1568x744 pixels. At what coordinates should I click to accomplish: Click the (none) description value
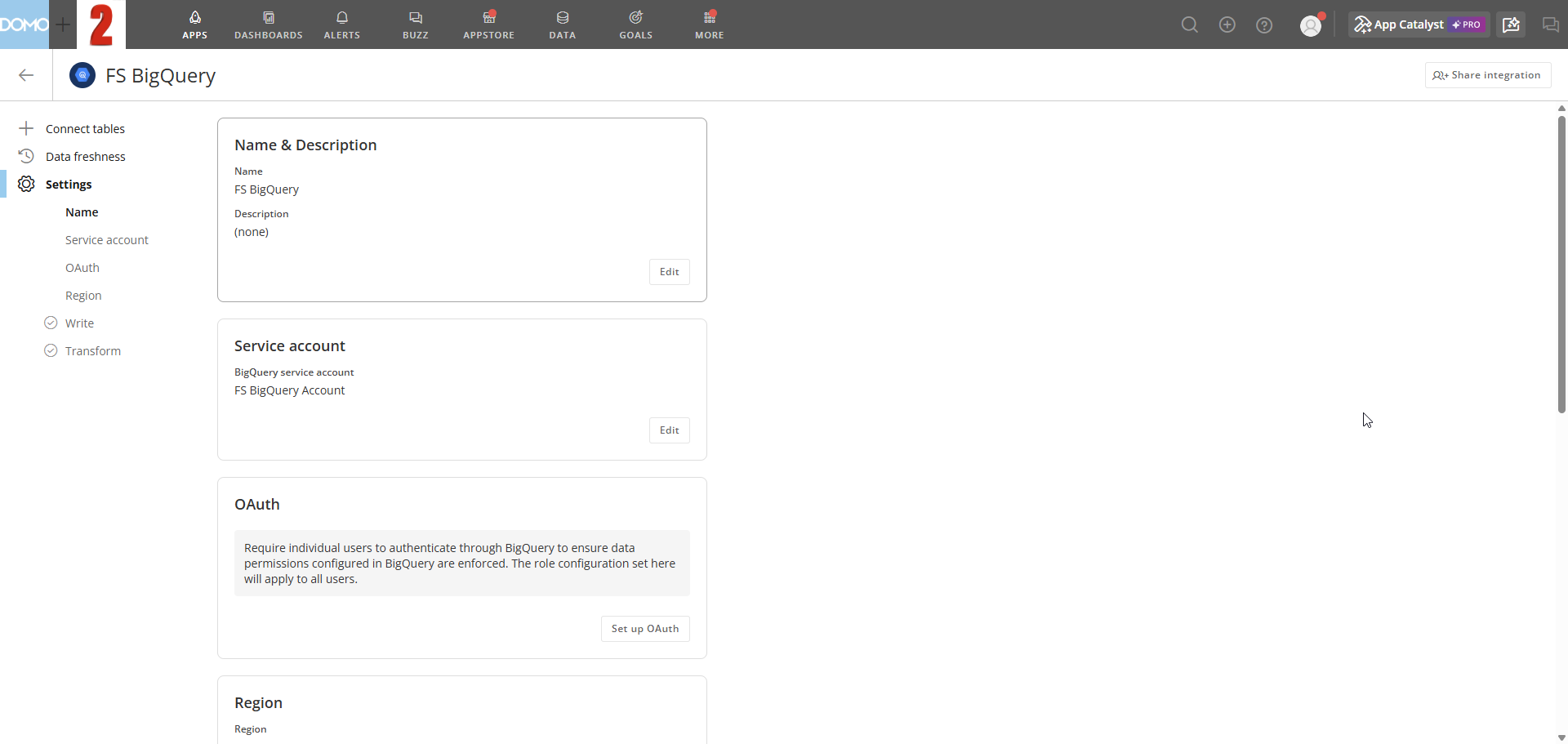tap(252, 232)
